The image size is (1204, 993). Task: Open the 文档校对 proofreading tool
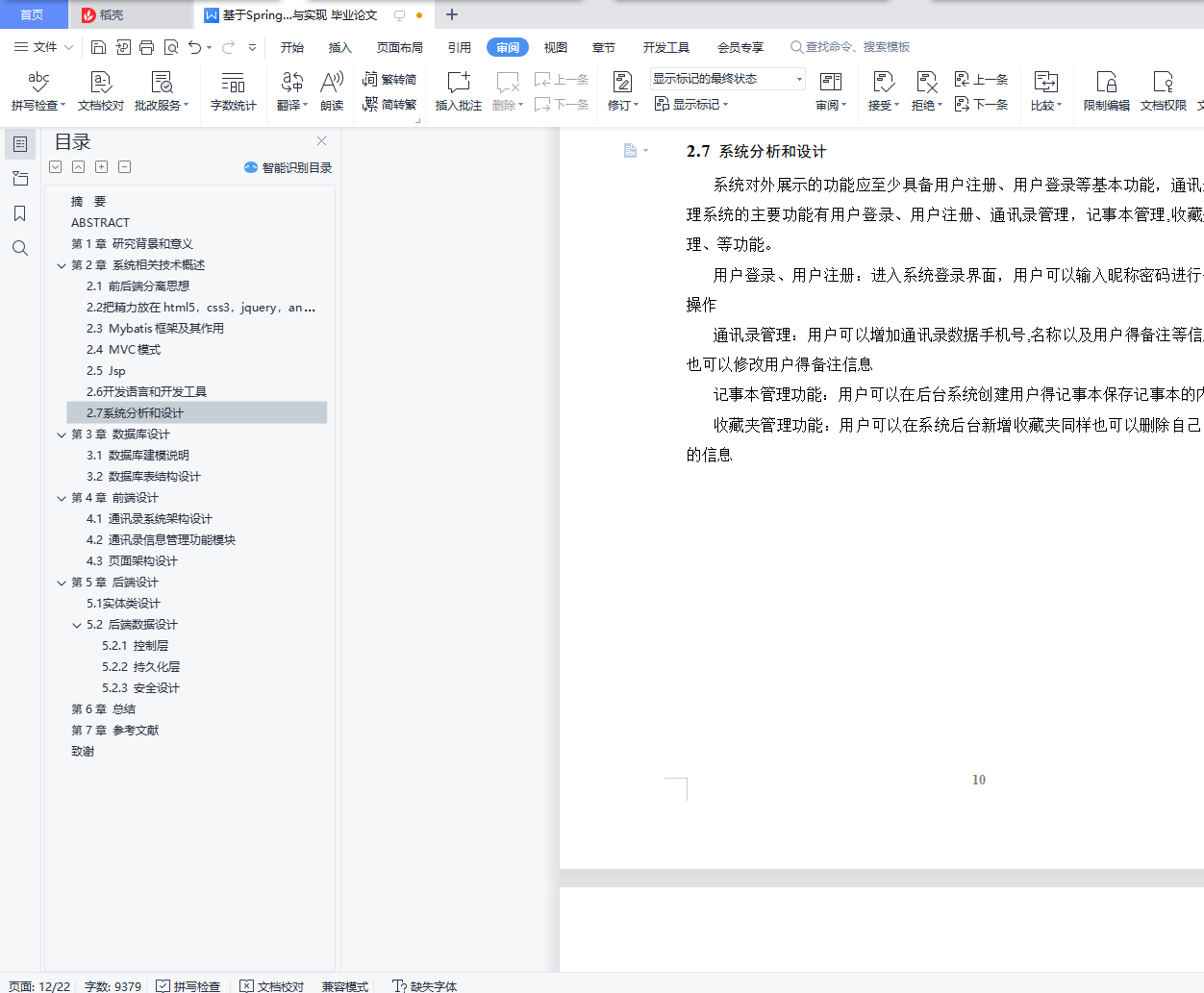pos(101,91)
